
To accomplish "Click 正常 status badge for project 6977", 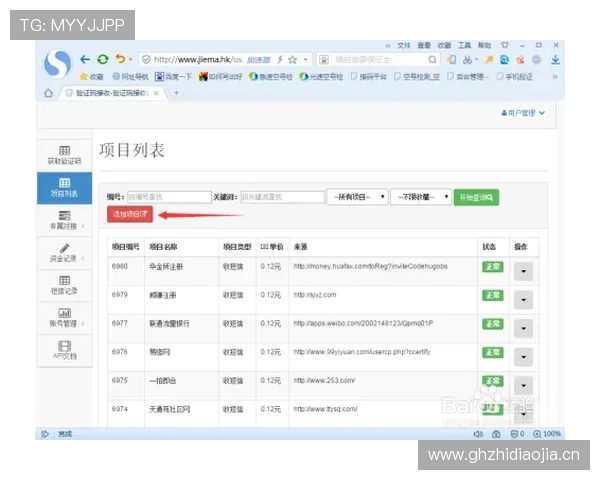I will (492, 324).
